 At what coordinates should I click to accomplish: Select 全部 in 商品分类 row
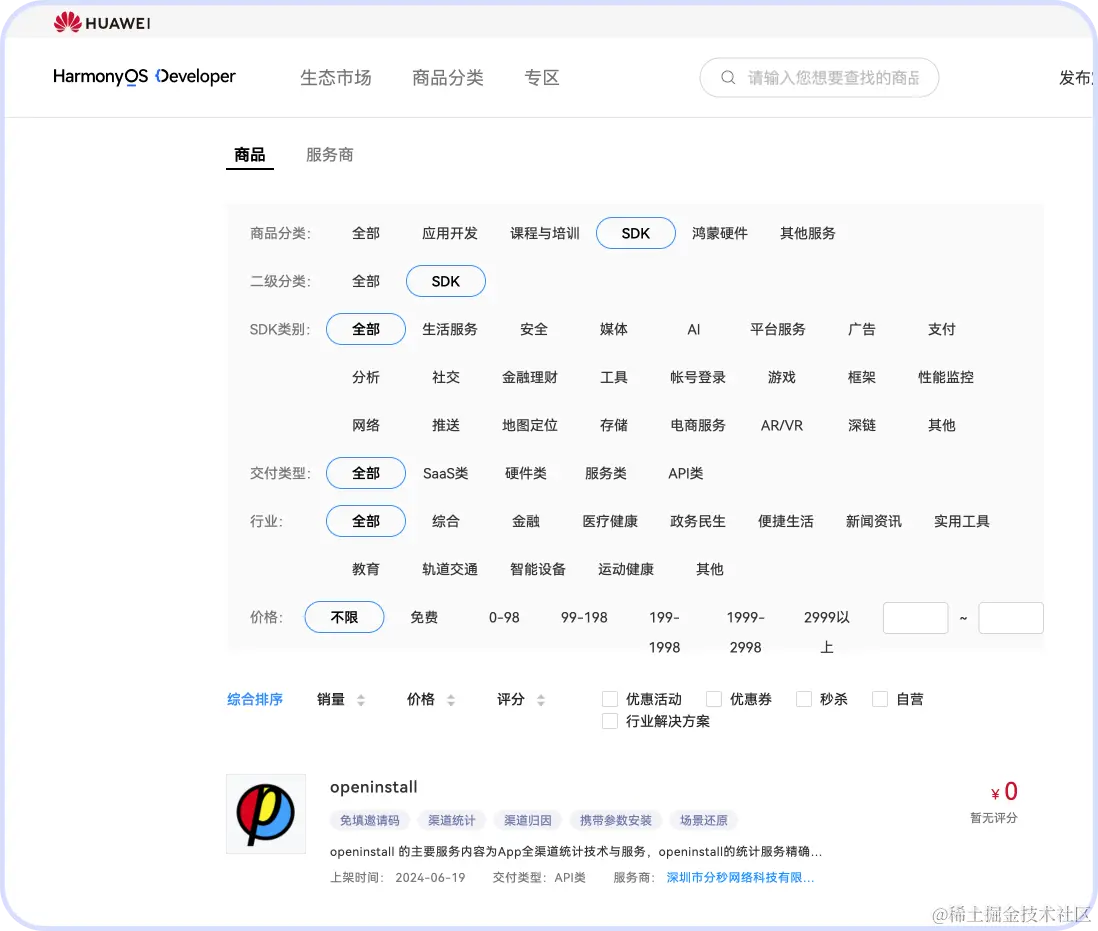(366, 233)
